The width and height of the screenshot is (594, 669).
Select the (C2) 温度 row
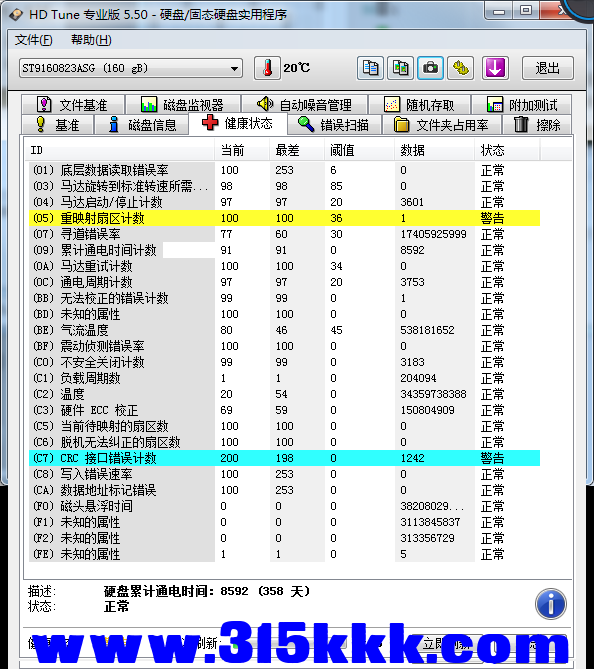284,394
